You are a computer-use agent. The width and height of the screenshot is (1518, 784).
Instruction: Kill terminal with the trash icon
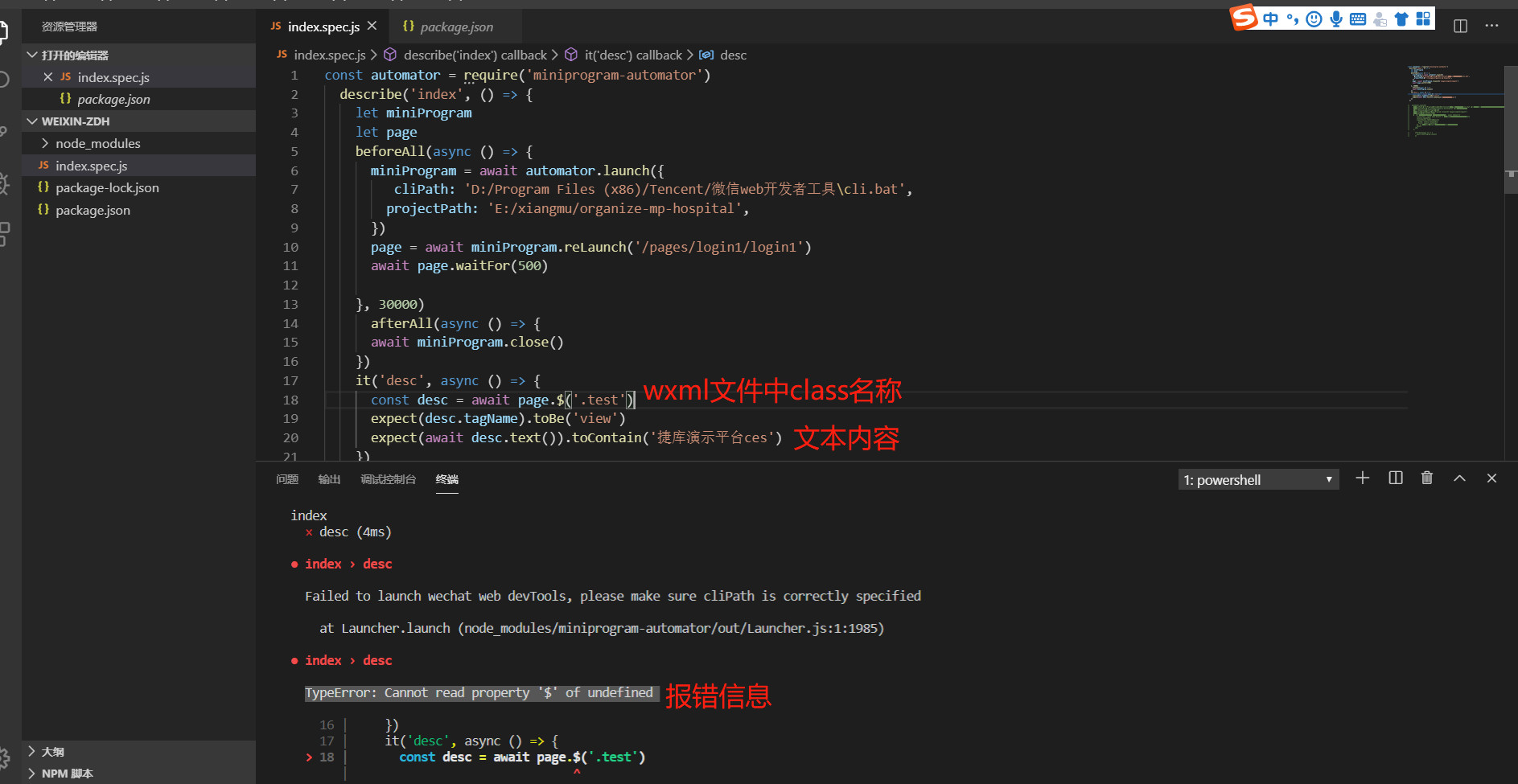coord(1426,478)
